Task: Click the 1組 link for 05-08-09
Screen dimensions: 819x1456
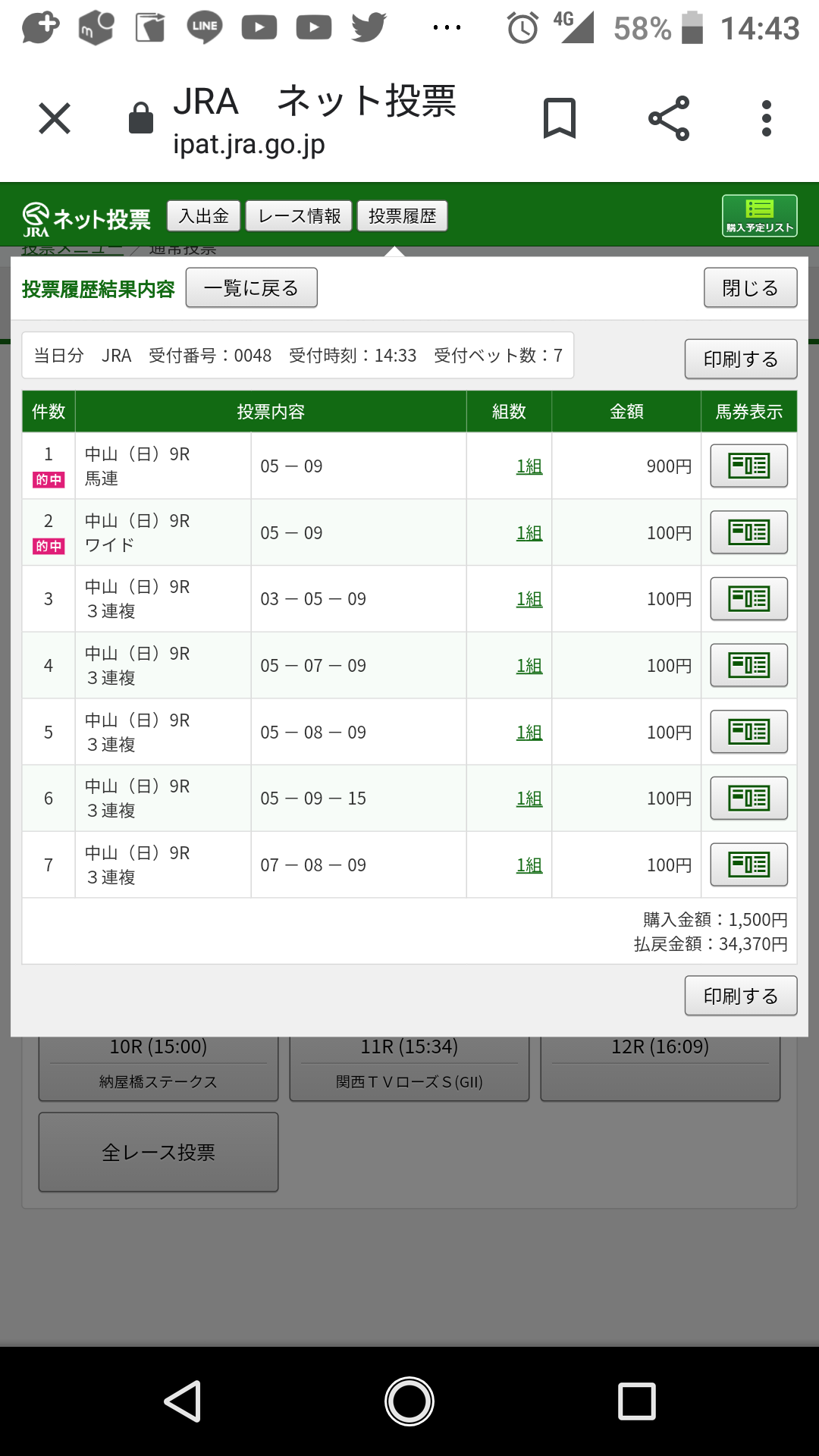Action: [x=529, y=733]
